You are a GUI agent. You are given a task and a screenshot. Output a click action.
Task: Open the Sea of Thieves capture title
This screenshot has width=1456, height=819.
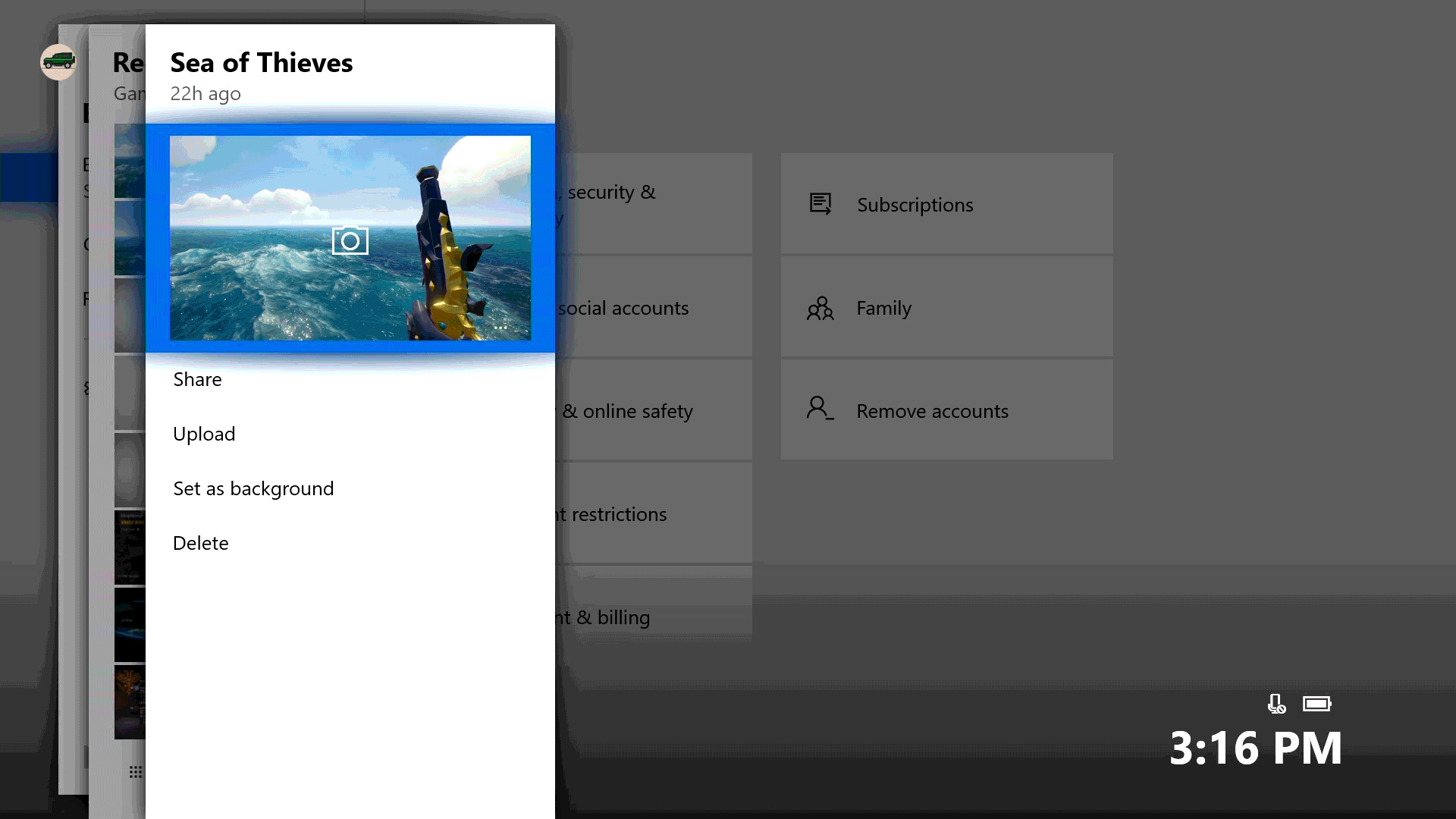click(261, 63)
